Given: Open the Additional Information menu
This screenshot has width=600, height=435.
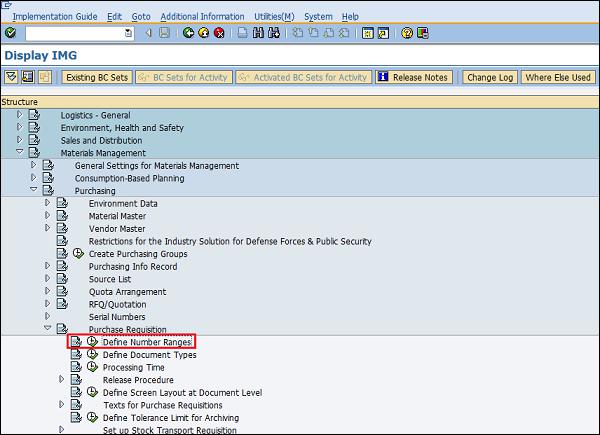Looking at the screenshot, I should click(202, 17).
